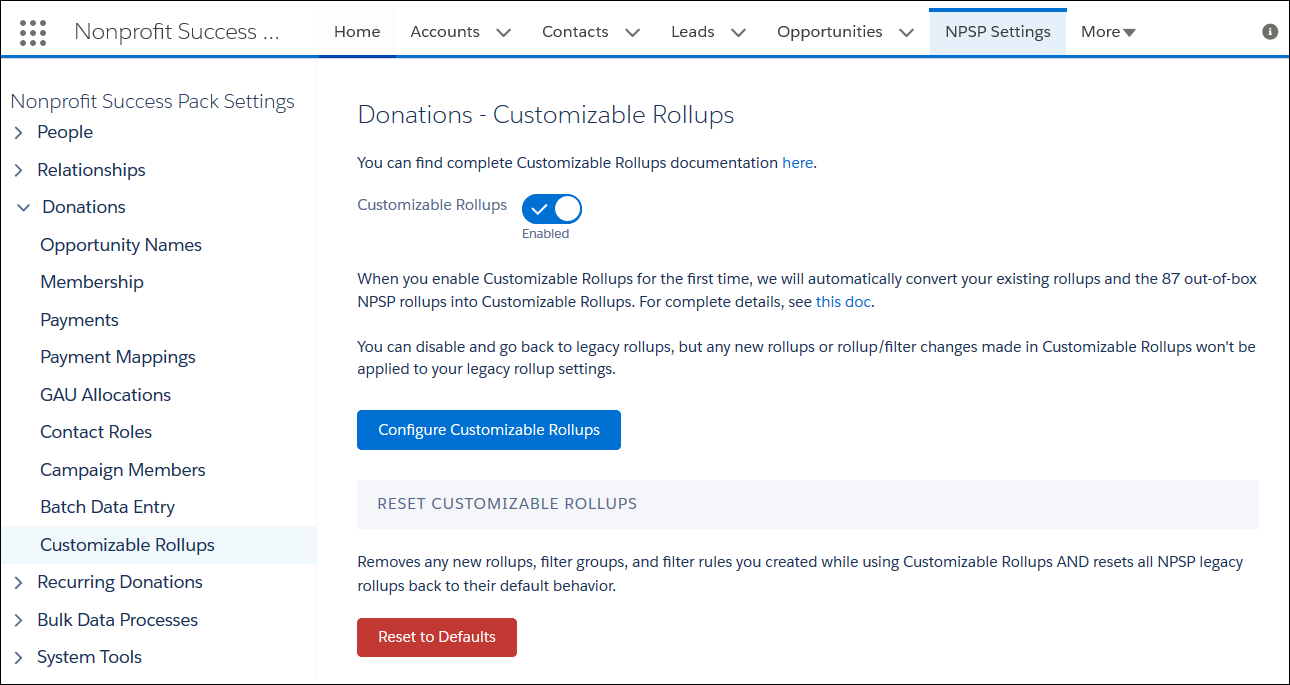Open the Contacts tab dropdown arrow
Screen dimensions: 1290x685
click(633, 32)
